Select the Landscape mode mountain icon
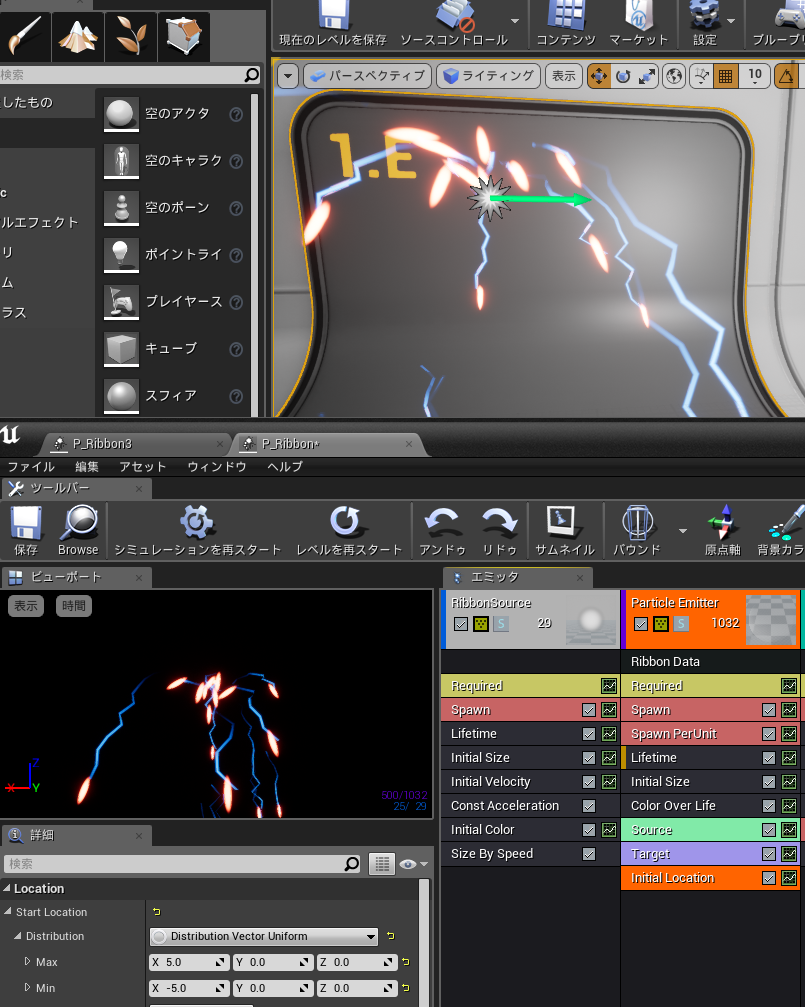Screen dimensions: 805x1007 [x=78, y=35]
